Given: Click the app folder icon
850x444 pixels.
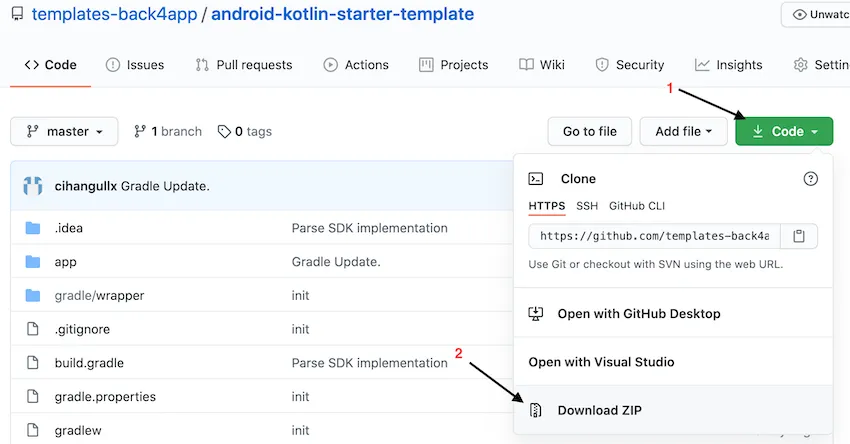Looking at the screenshot, I should pyautogui.click(x=33, y=262).
